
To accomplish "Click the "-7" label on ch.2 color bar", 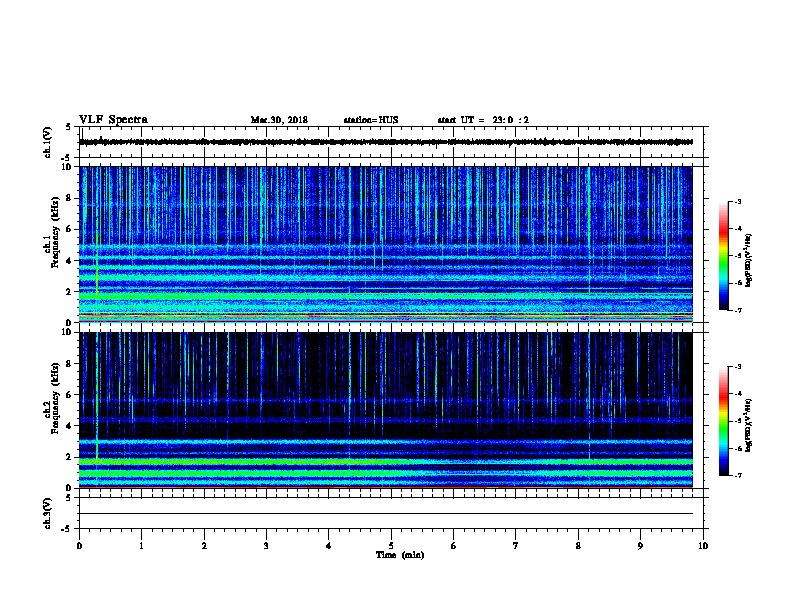I will point(737,475).
